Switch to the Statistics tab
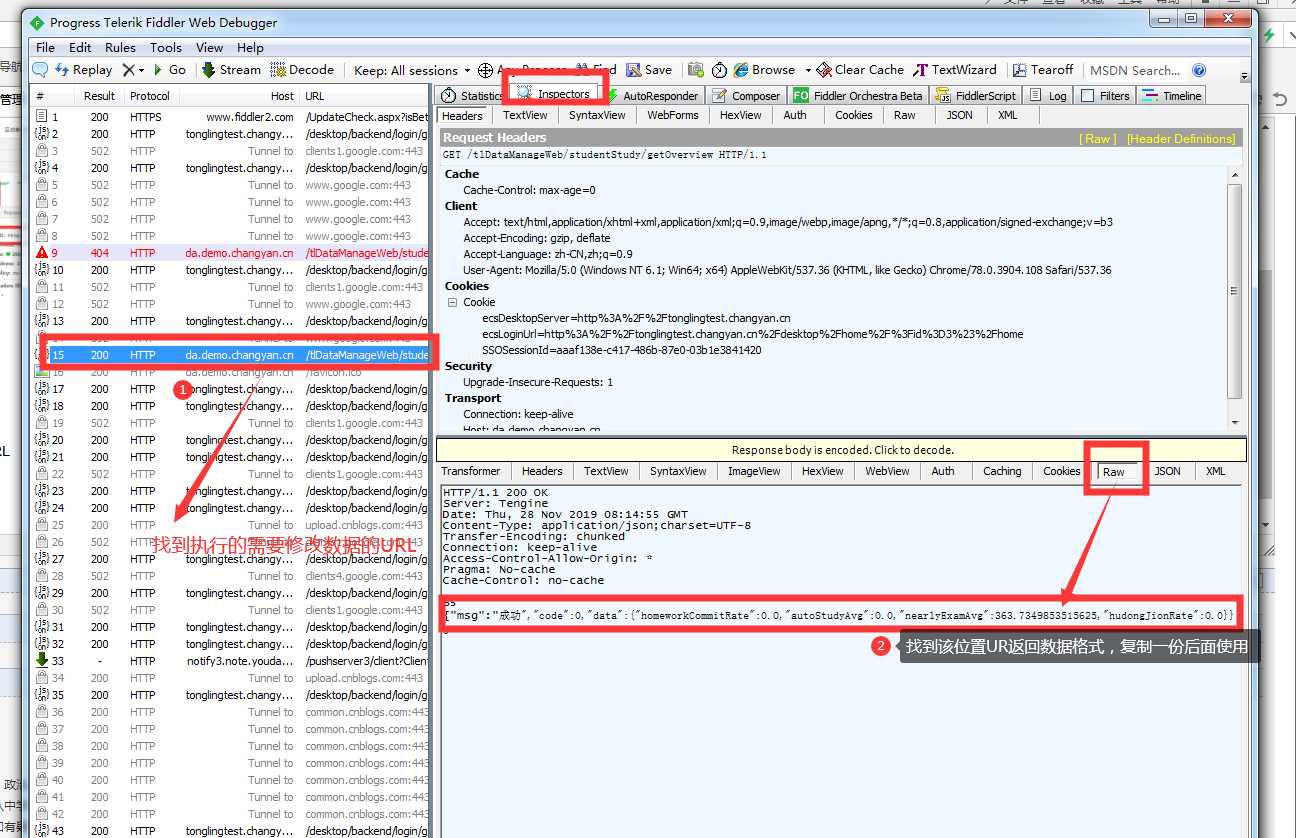This screenshot has width=1296, height=838. coord(472,95)
